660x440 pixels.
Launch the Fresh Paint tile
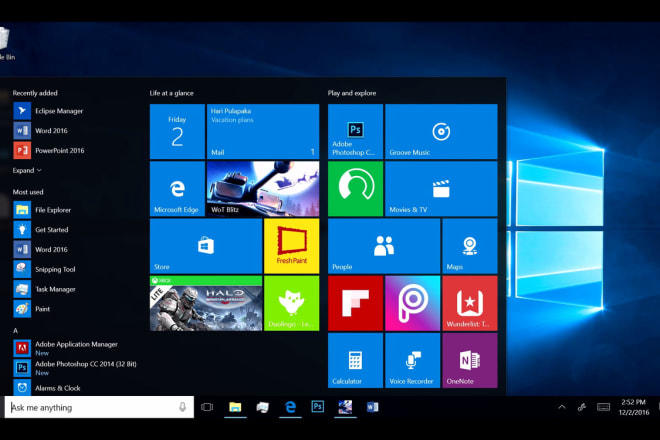click(292, 246)
